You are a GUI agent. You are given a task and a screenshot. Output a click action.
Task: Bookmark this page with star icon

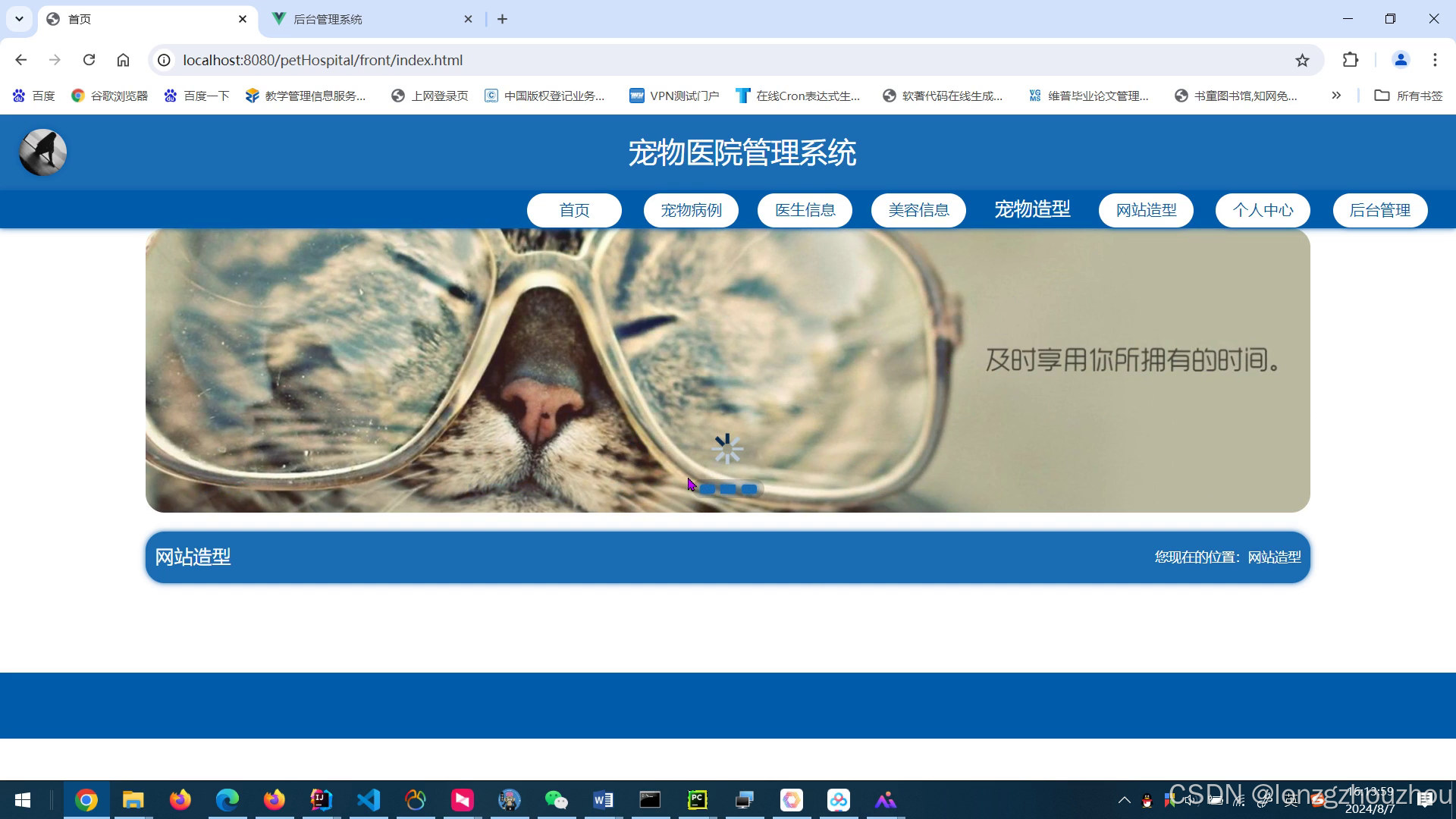click(1302, 60)
